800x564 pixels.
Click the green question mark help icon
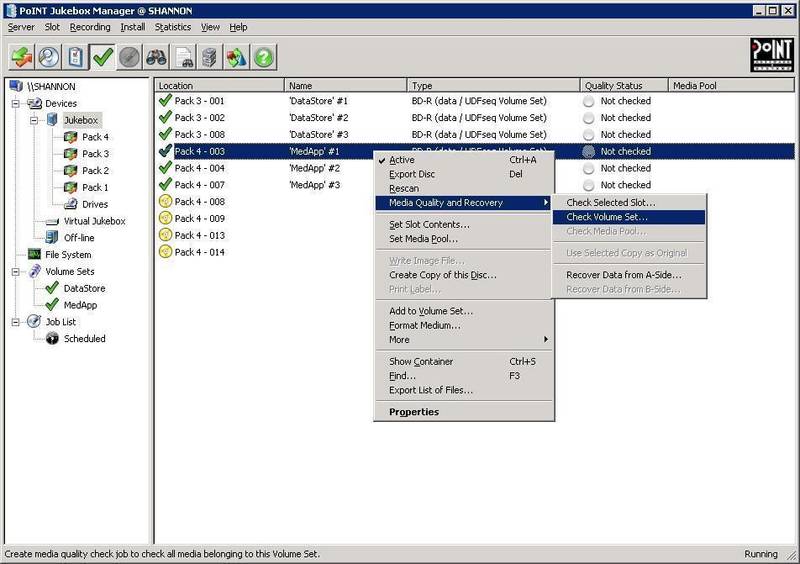pos(264,57)
